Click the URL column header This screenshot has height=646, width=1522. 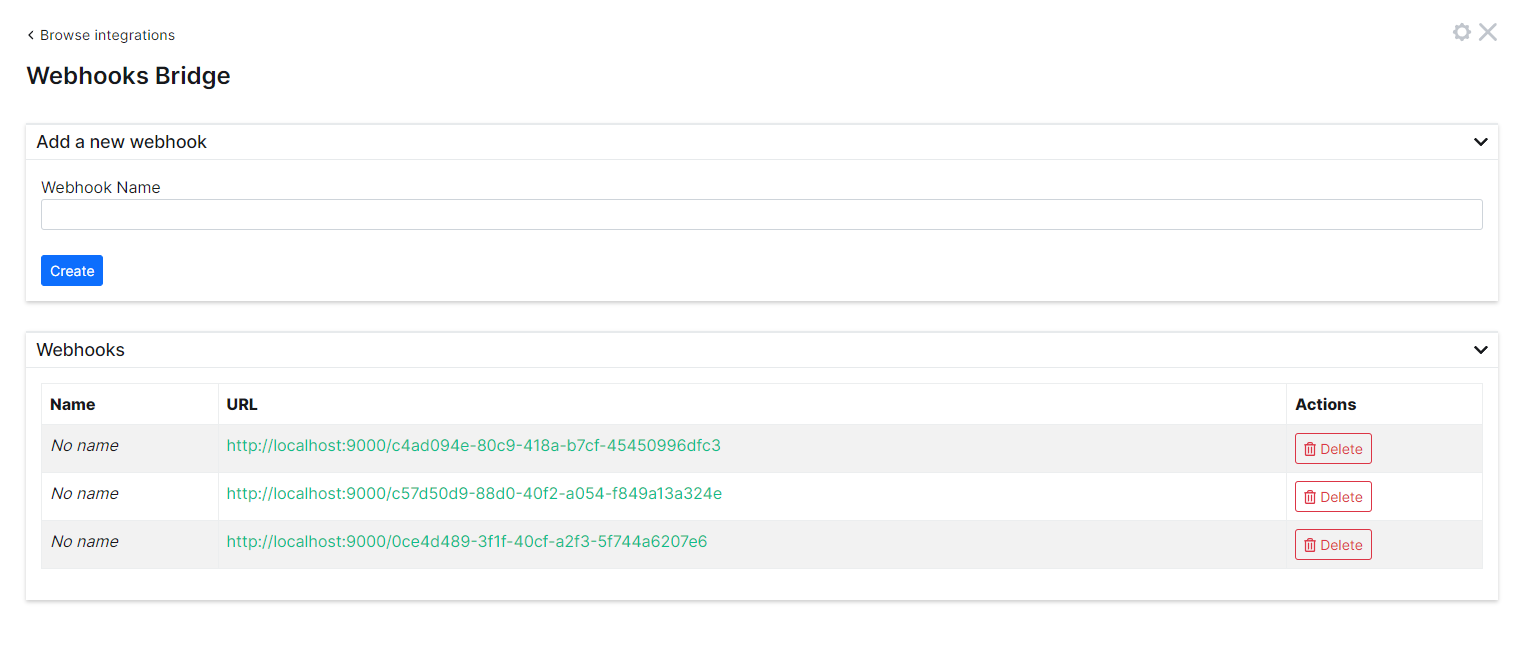[242, 405]
